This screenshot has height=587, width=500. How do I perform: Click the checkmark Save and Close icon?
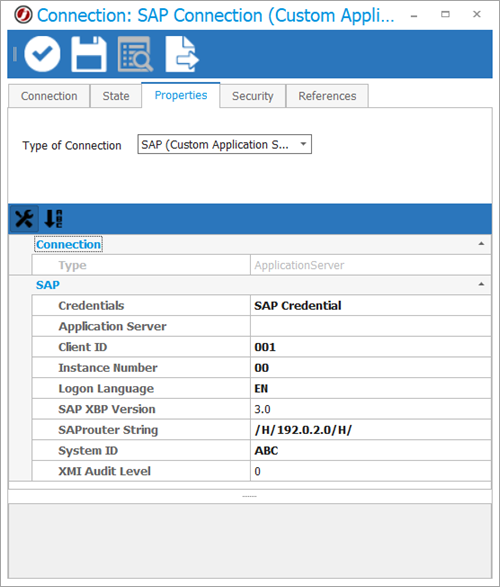click(42, 54)
